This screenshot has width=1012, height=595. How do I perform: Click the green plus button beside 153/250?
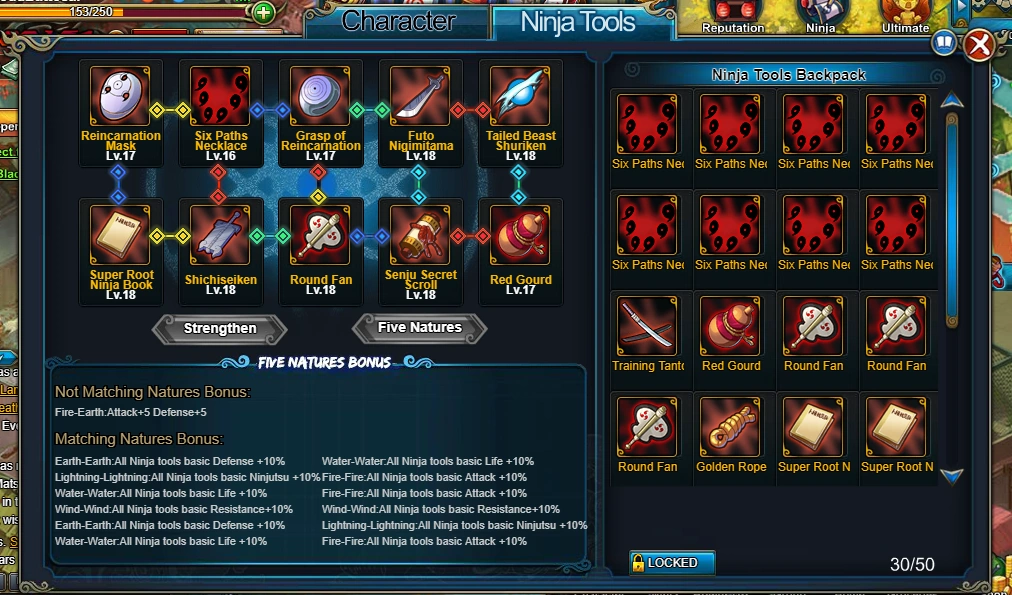(263, 12)
